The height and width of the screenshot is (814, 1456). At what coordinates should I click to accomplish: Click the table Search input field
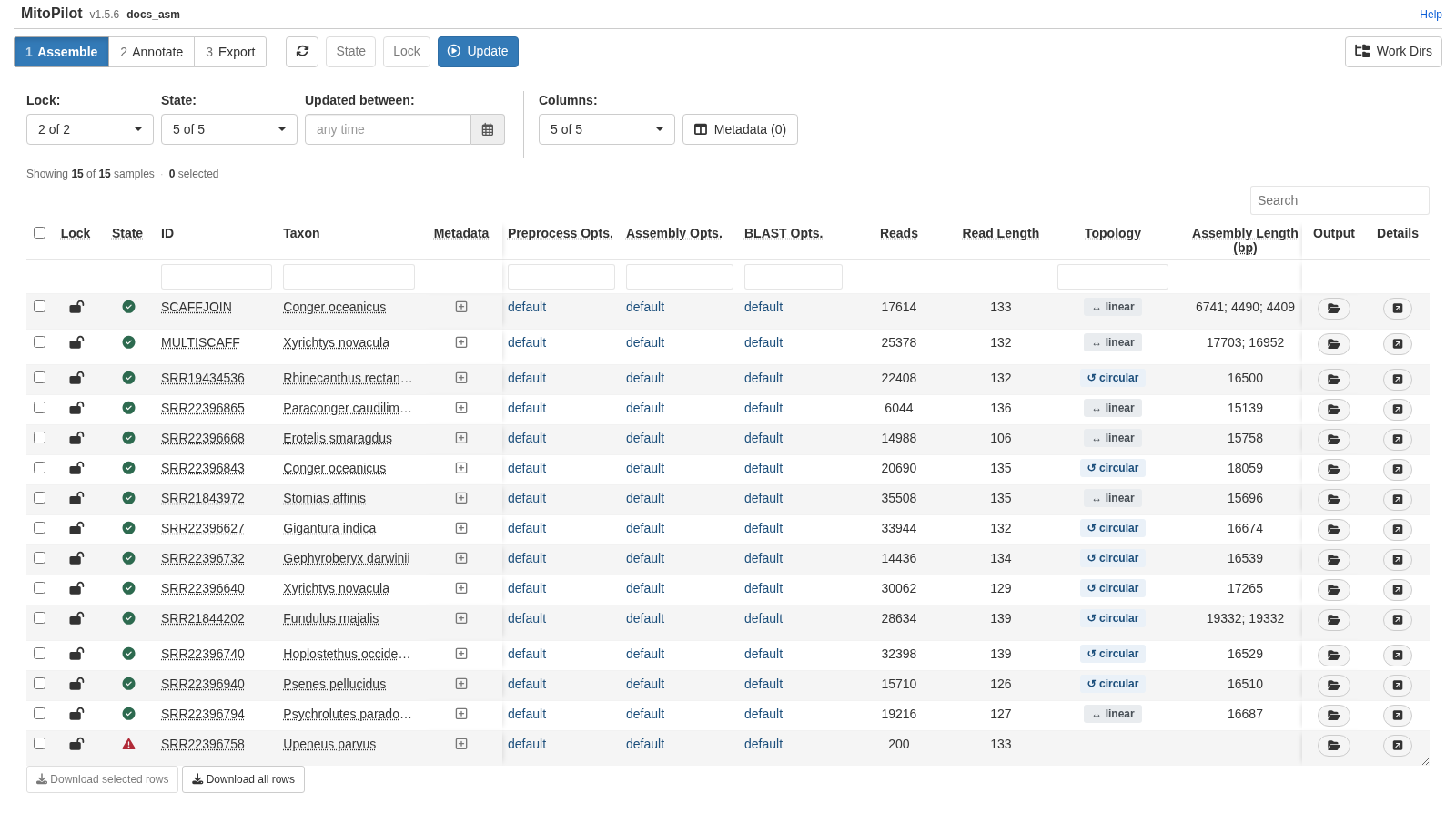[x=1340, y=200]
